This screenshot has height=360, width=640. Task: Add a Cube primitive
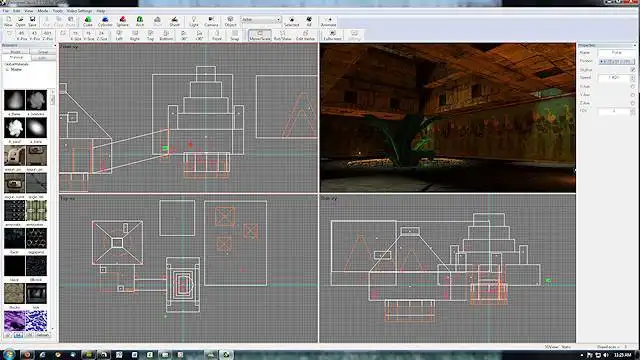pos(88,21)
